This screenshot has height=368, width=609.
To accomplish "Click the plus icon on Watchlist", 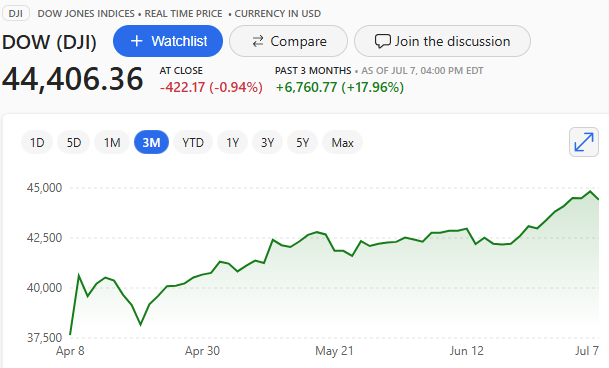I will click(136, 41).
